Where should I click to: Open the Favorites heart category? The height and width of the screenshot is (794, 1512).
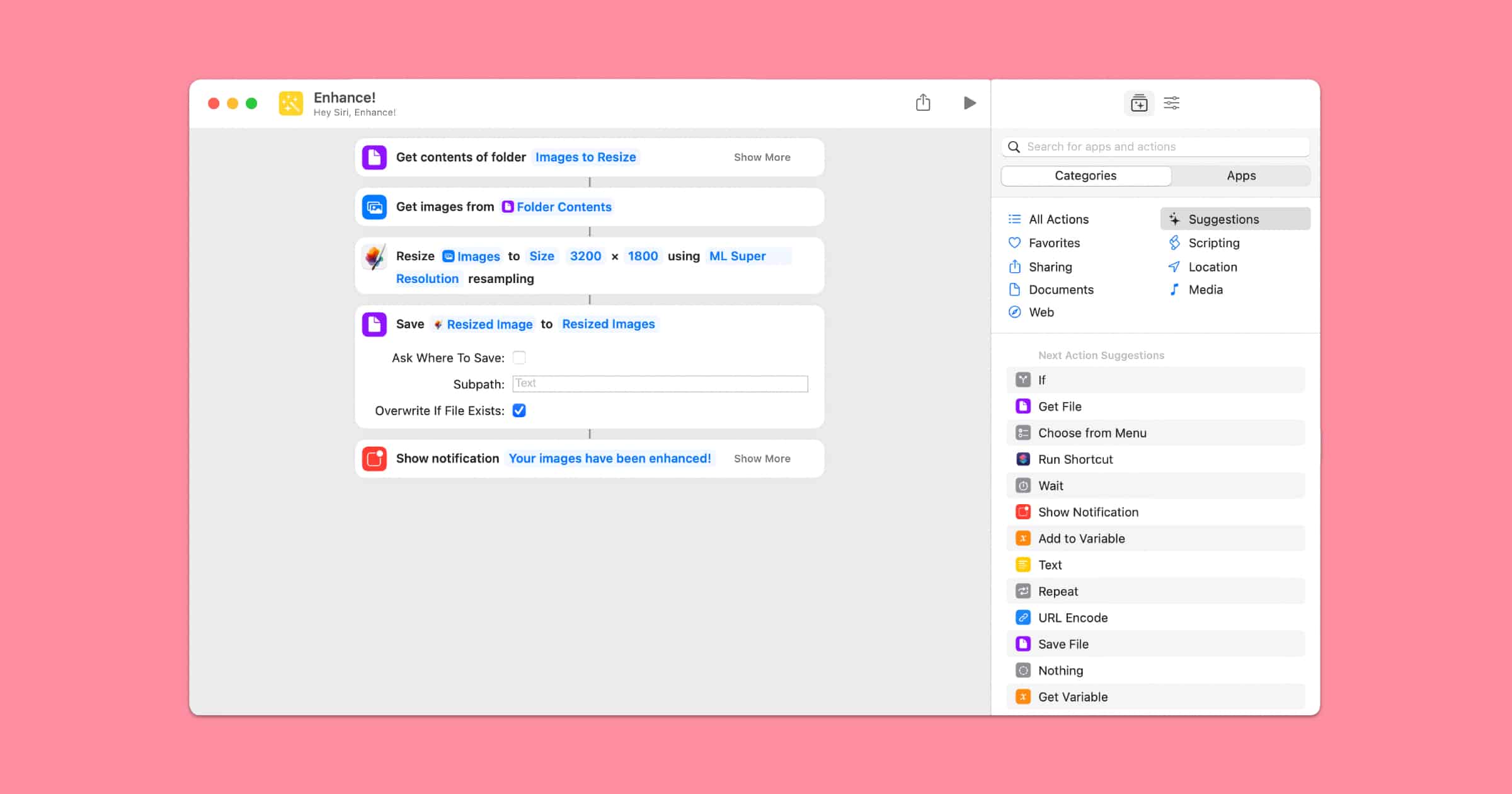click(1053, 243)
